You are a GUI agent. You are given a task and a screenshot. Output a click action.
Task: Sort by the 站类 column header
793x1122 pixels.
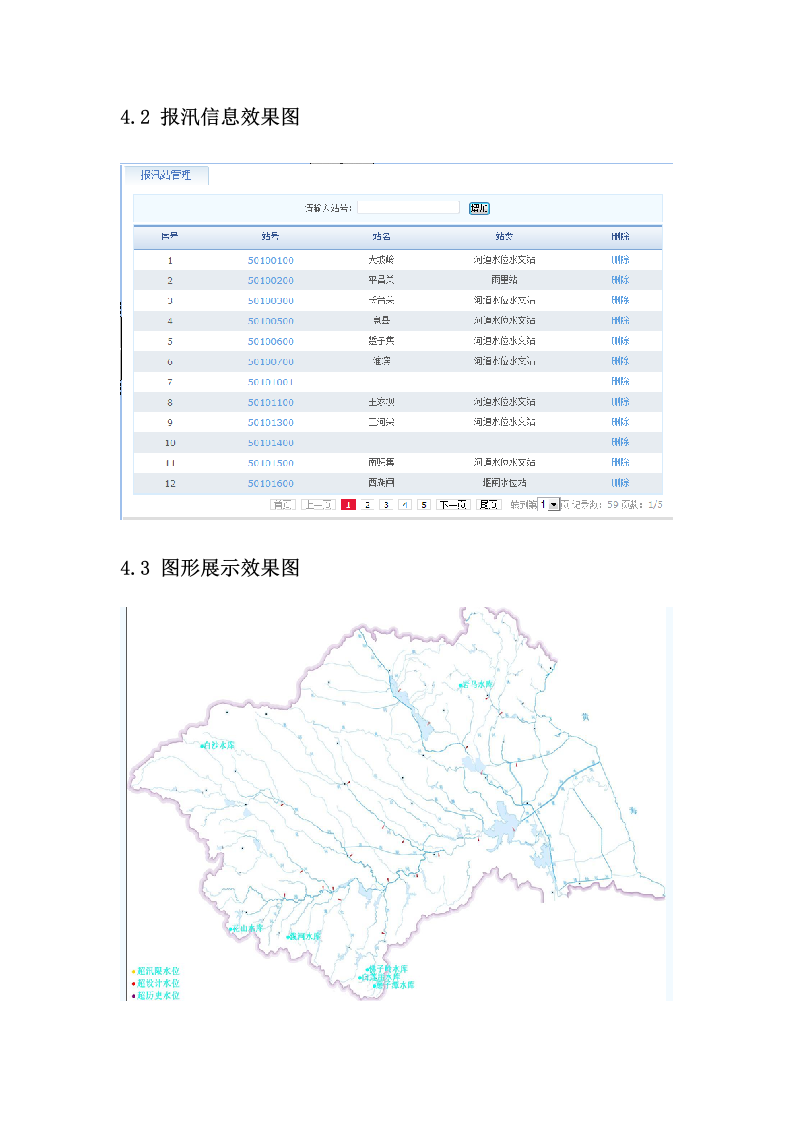[x=504, y=236]
